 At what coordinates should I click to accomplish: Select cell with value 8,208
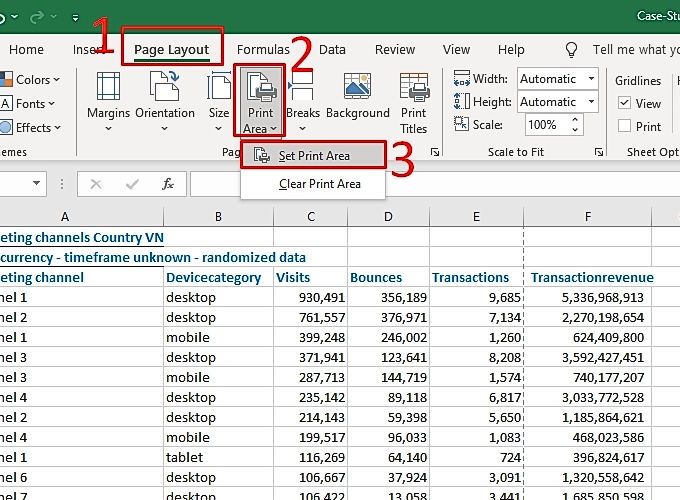[x=476, y=357]
